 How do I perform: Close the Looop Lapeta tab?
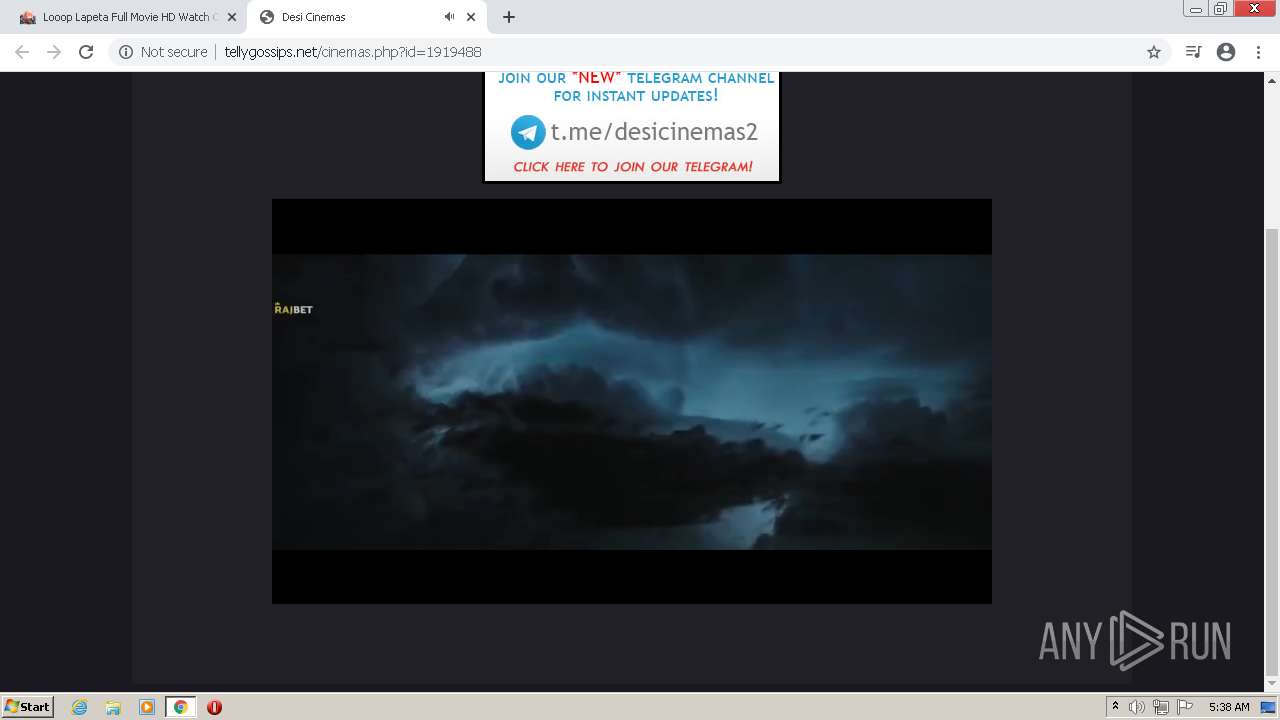point(231,17)
